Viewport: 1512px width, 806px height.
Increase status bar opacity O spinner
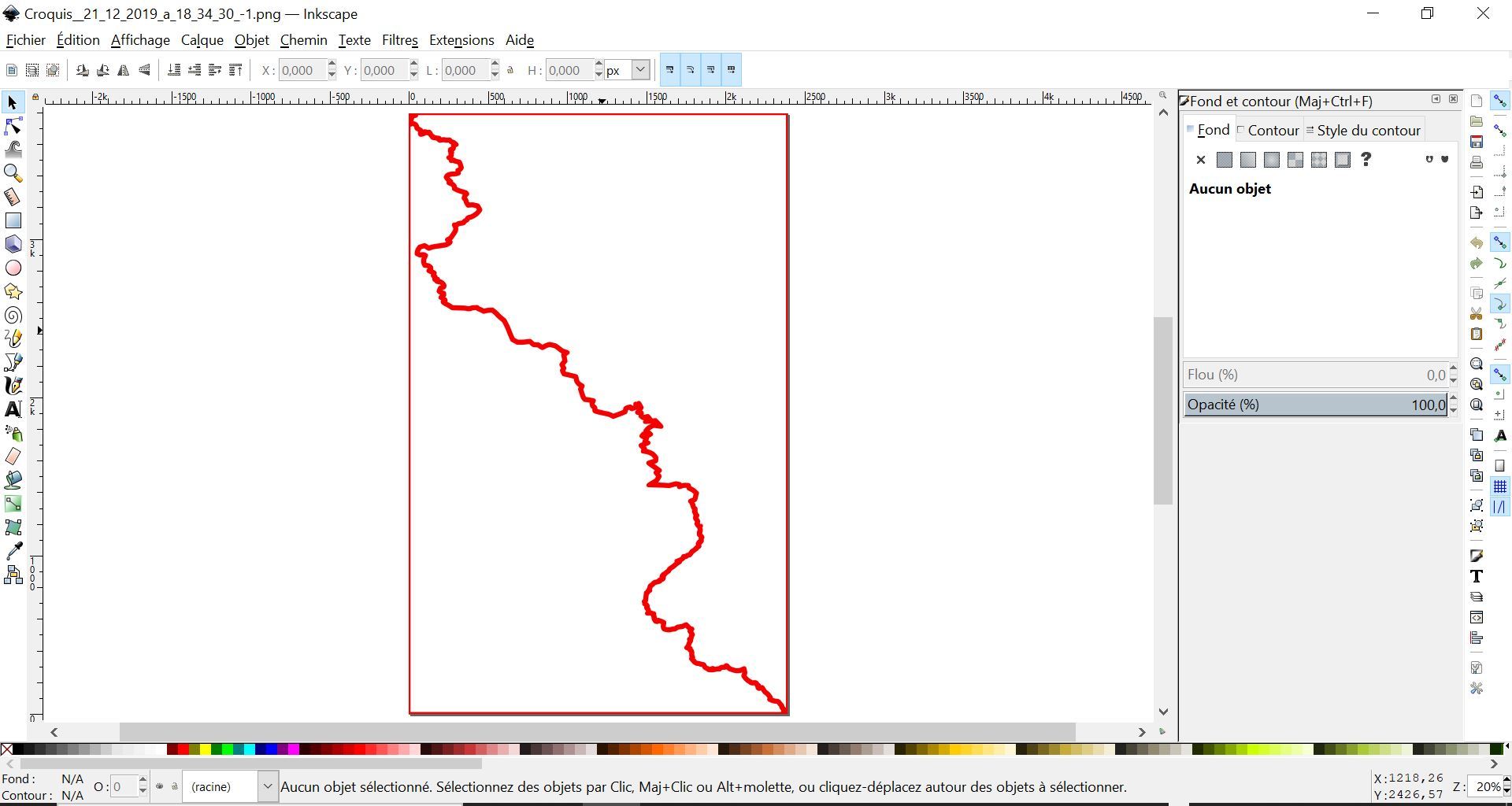[x=143, y=781]
